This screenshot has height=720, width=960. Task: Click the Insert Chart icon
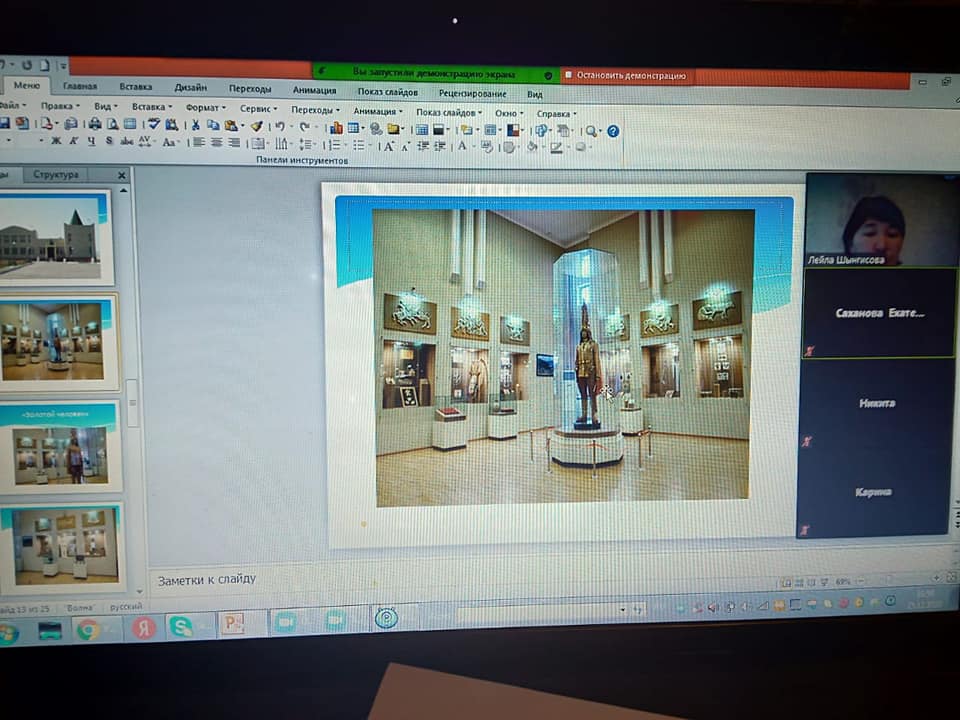tap(335, 128)
